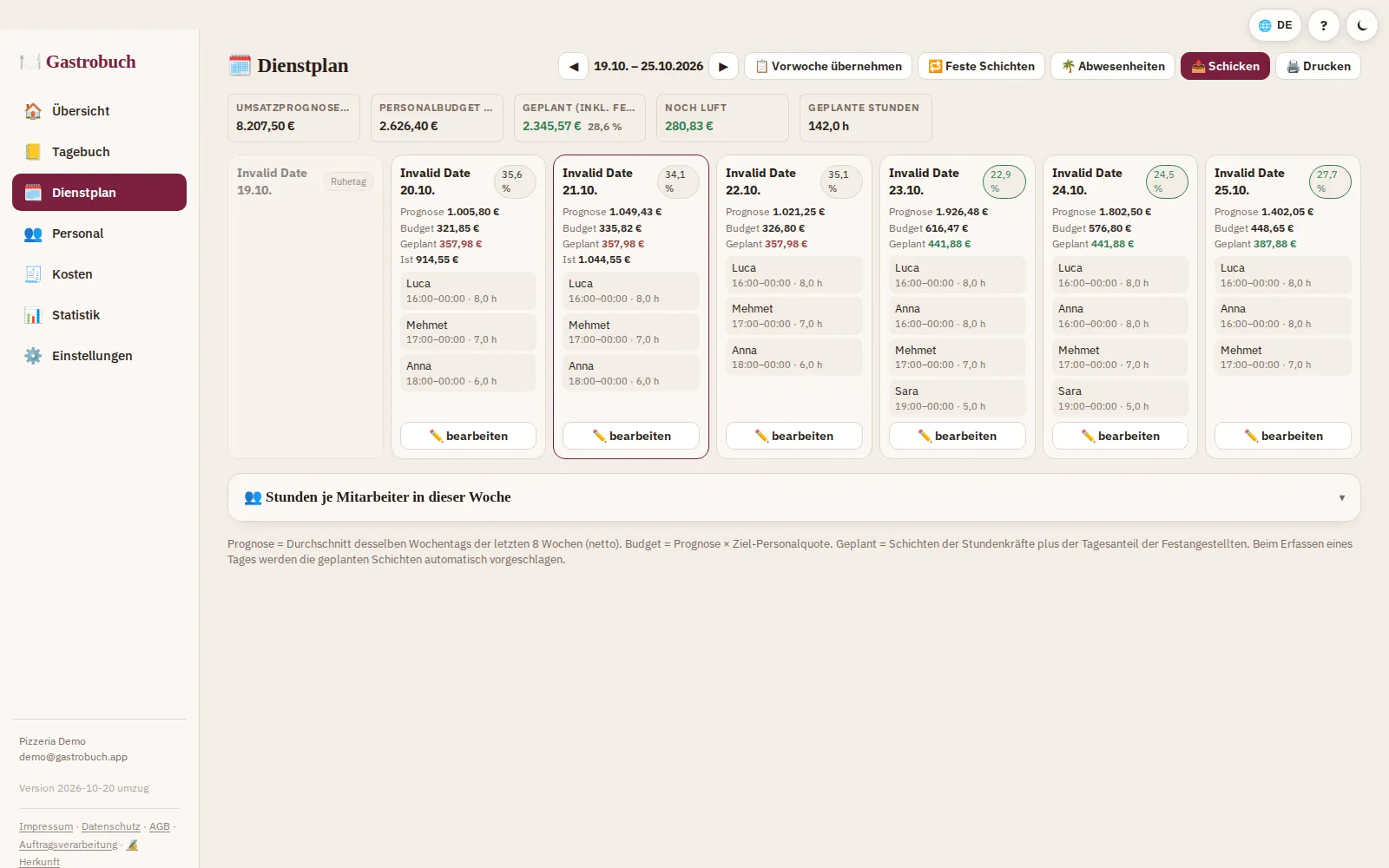Open Auftragsverarbeitung link
The image size is (1389, 868).
tap(69, 845)
